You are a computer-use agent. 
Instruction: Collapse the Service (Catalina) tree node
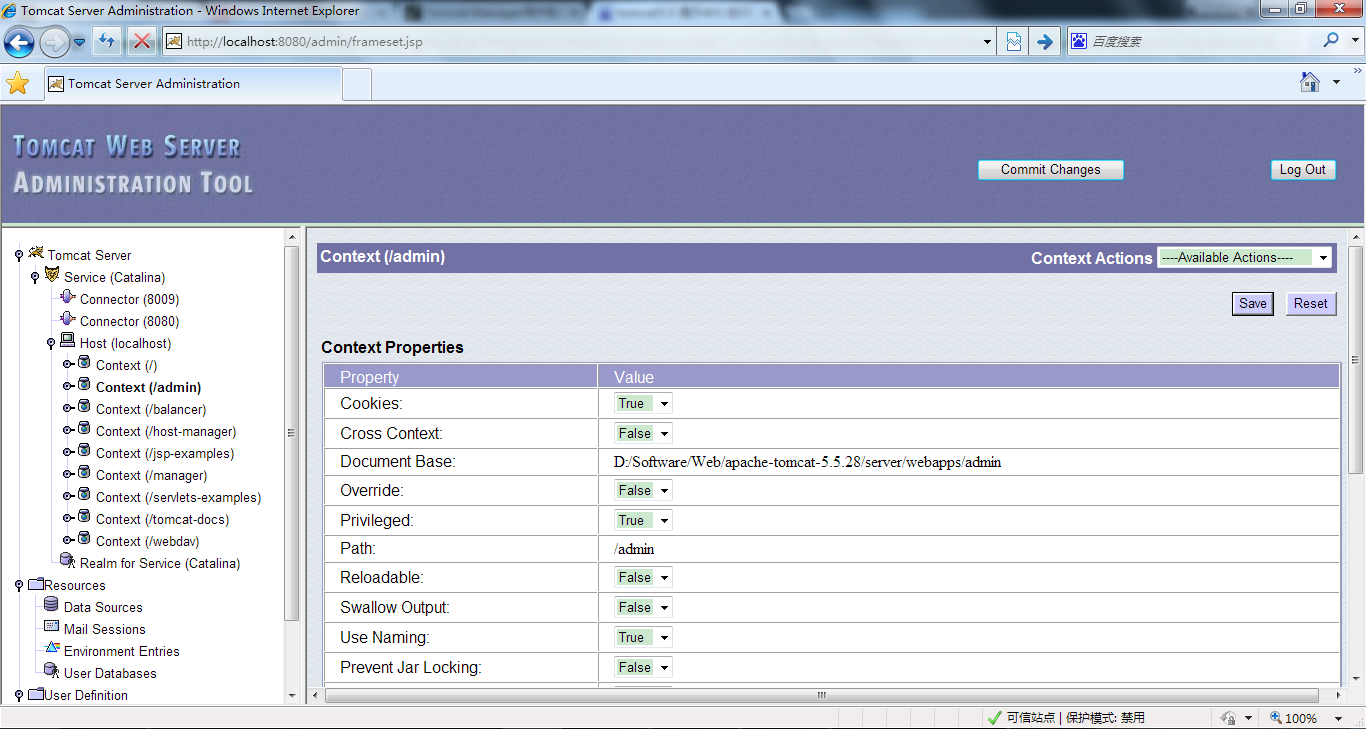click(35, 278)
